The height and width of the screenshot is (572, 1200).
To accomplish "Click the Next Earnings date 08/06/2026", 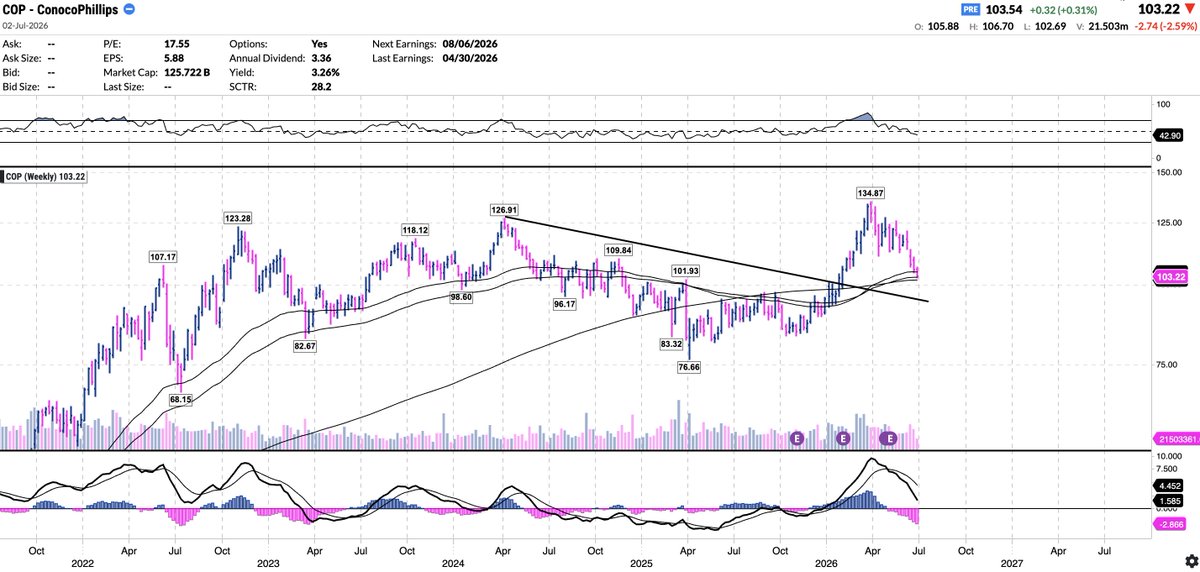I will coord(469,44).
